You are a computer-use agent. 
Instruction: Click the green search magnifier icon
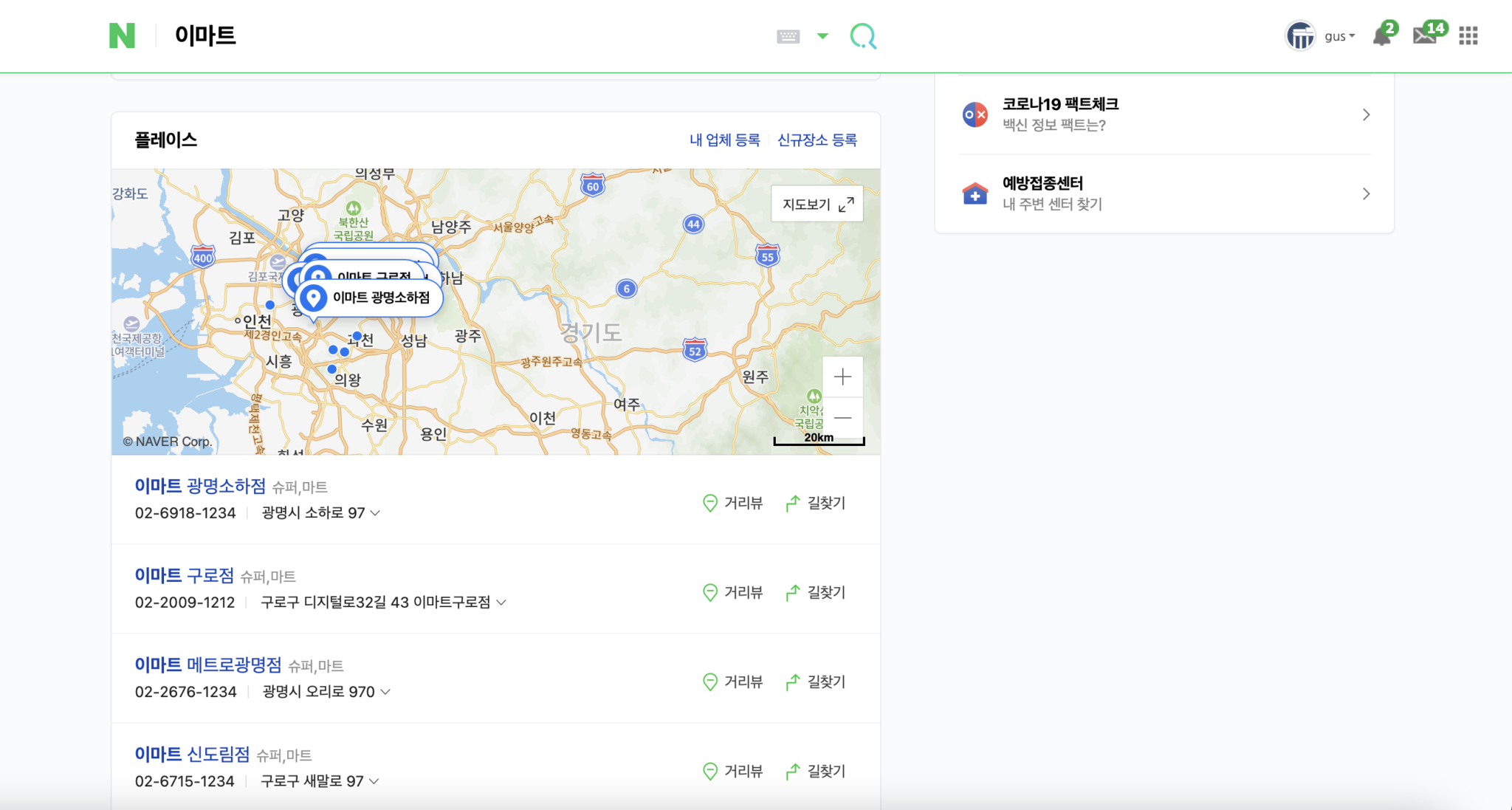[862, 35]
